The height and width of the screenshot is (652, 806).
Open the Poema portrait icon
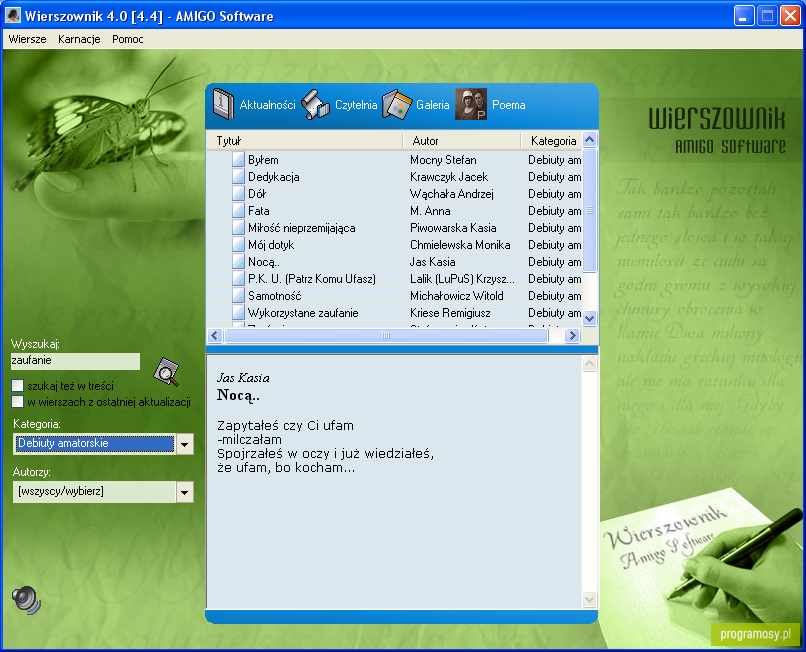(x=471, y=104)
